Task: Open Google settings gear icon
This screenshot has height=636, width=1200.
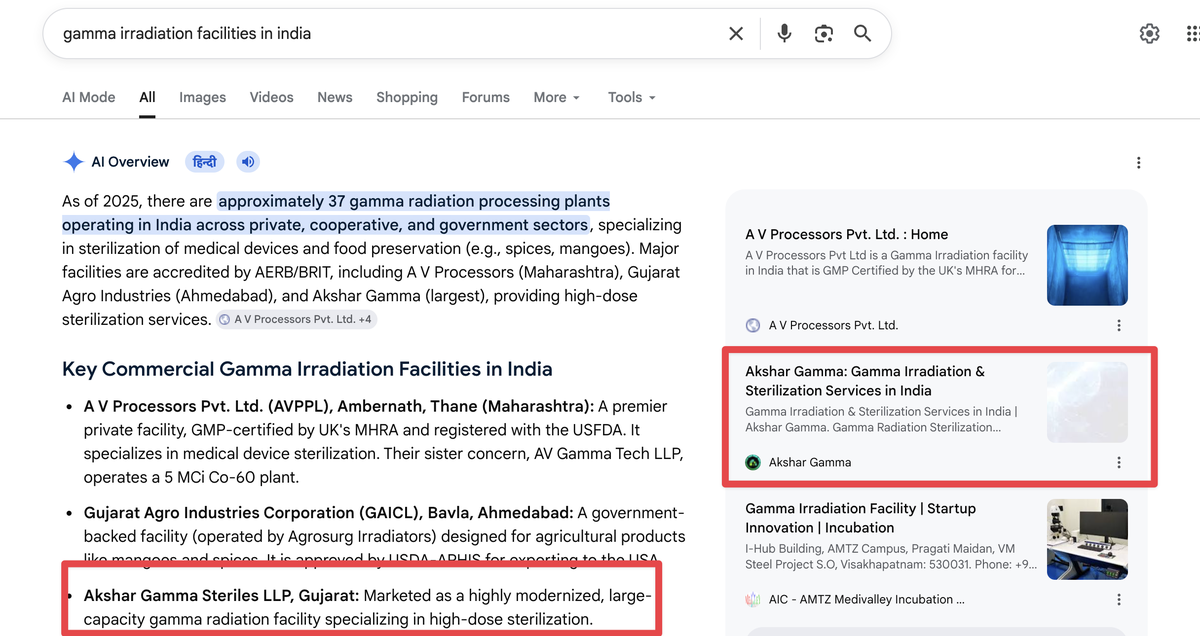Action: click(1150, 33)
